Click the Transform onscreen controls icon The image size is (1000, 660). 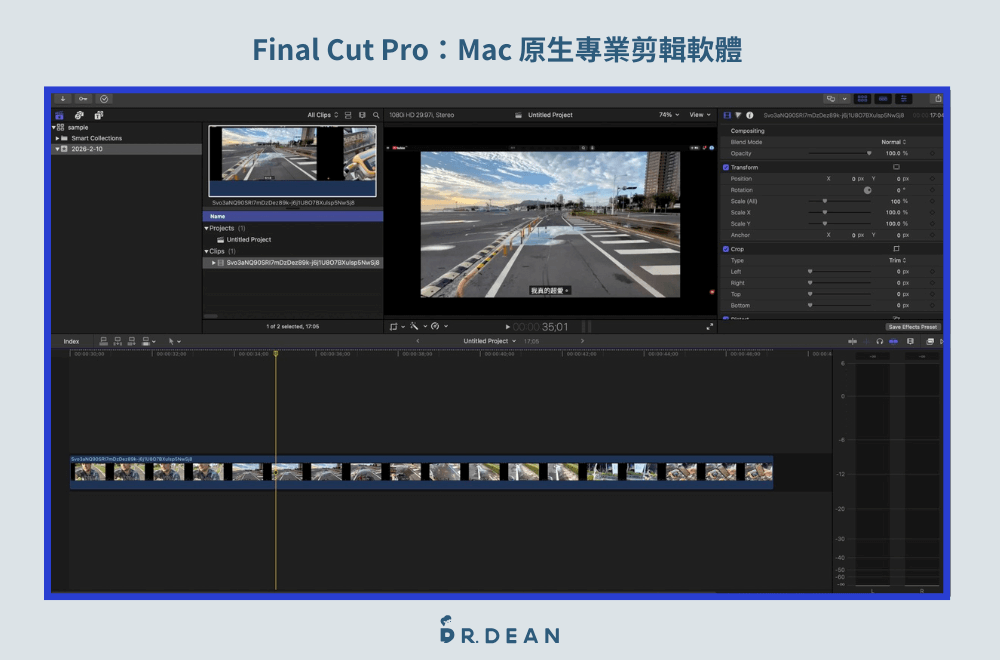[896, 167]
